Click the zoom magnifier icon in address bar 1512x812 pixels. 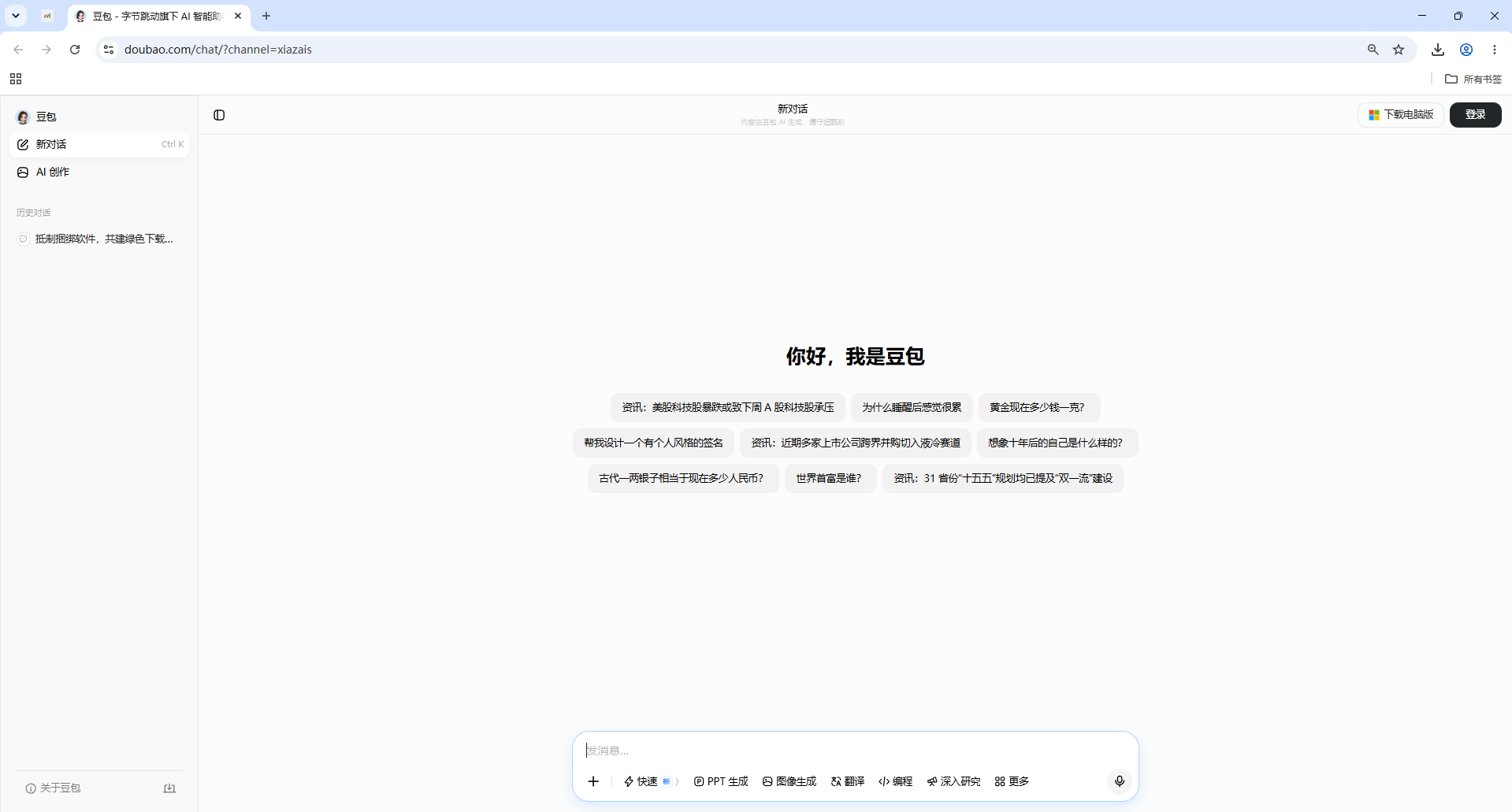click(1373, 50)
